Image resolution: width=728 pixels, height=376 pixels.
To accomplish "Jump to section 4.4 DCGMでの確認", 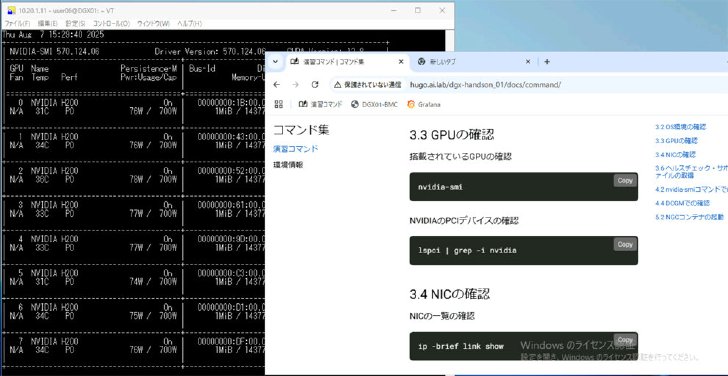I will (x=682, y=203).
